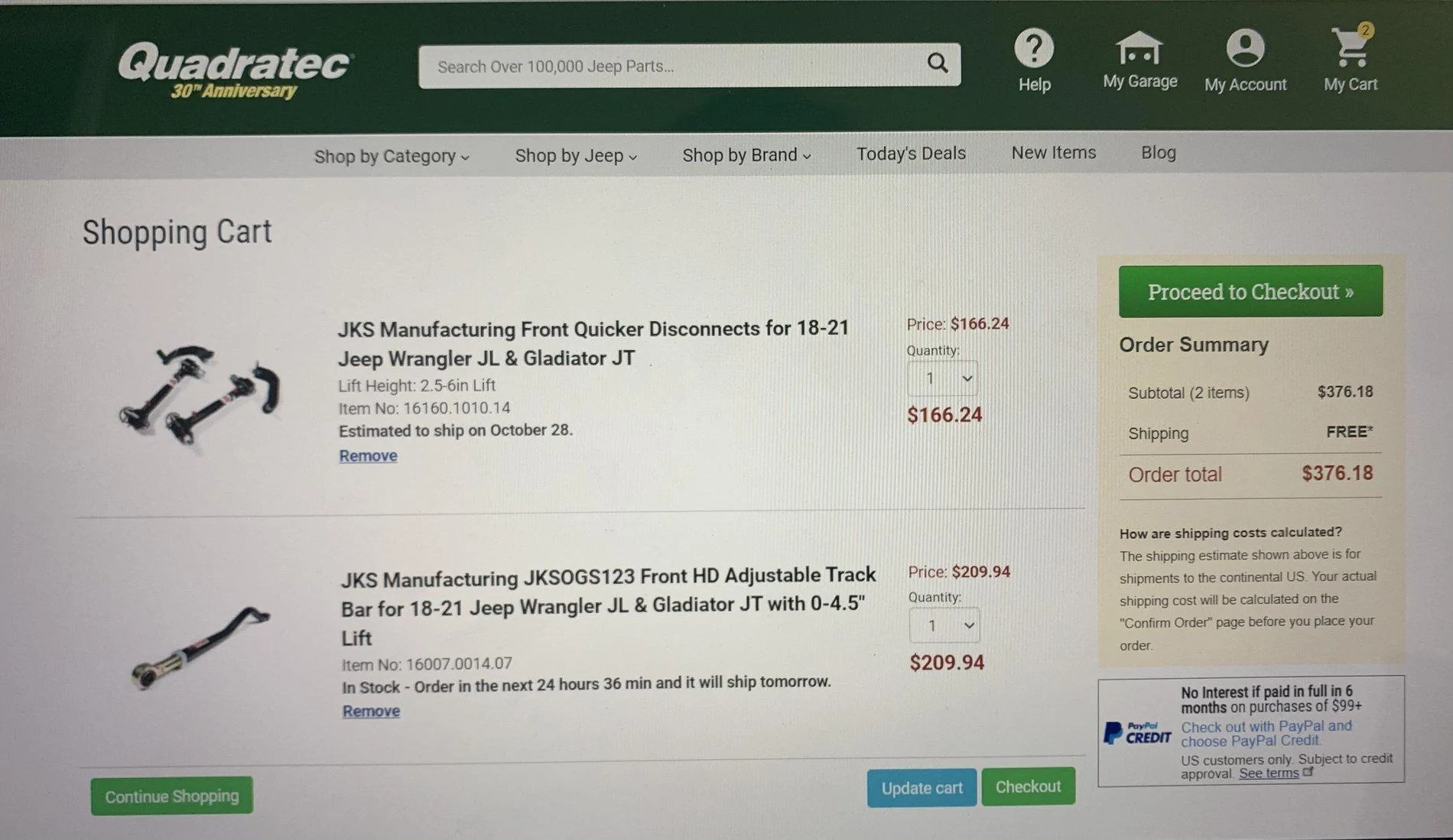Screen dimensions: 1453x840
Task: Open quantity dropdown for Quicker Disconnects
Action: point(942,378)
